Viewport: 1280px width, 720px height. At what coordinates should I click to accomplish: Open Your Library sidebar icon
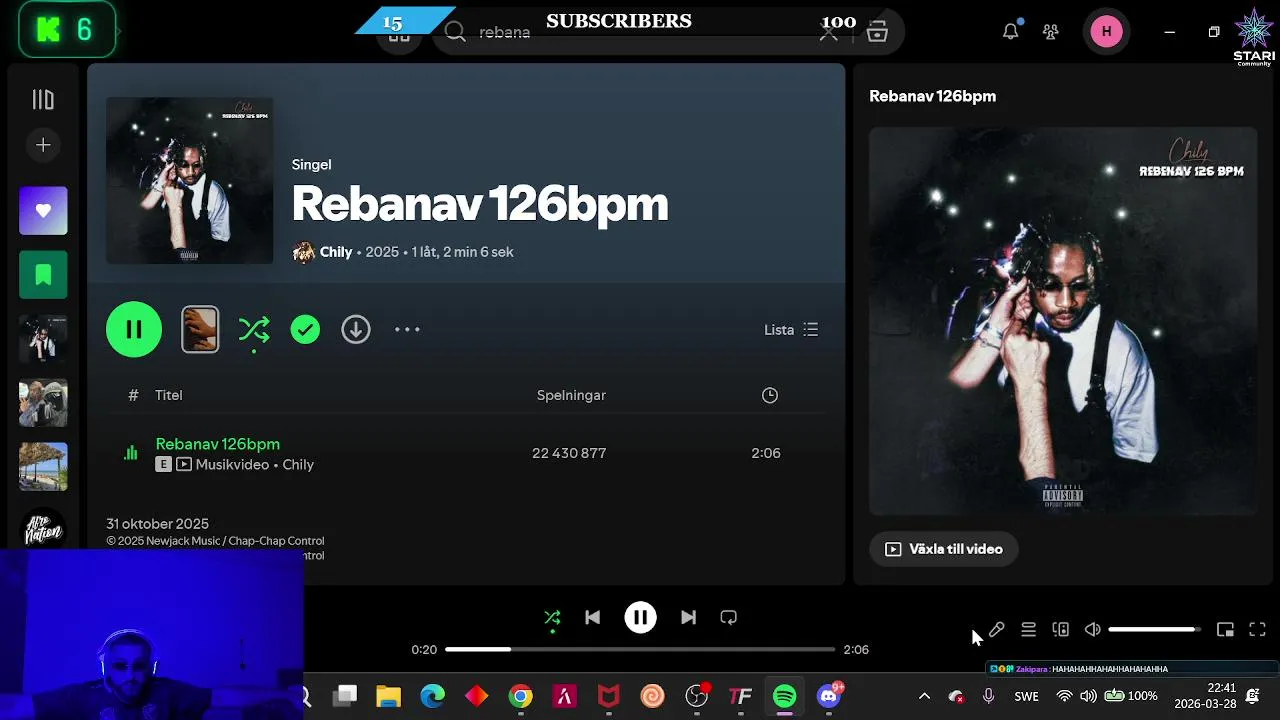43,99
